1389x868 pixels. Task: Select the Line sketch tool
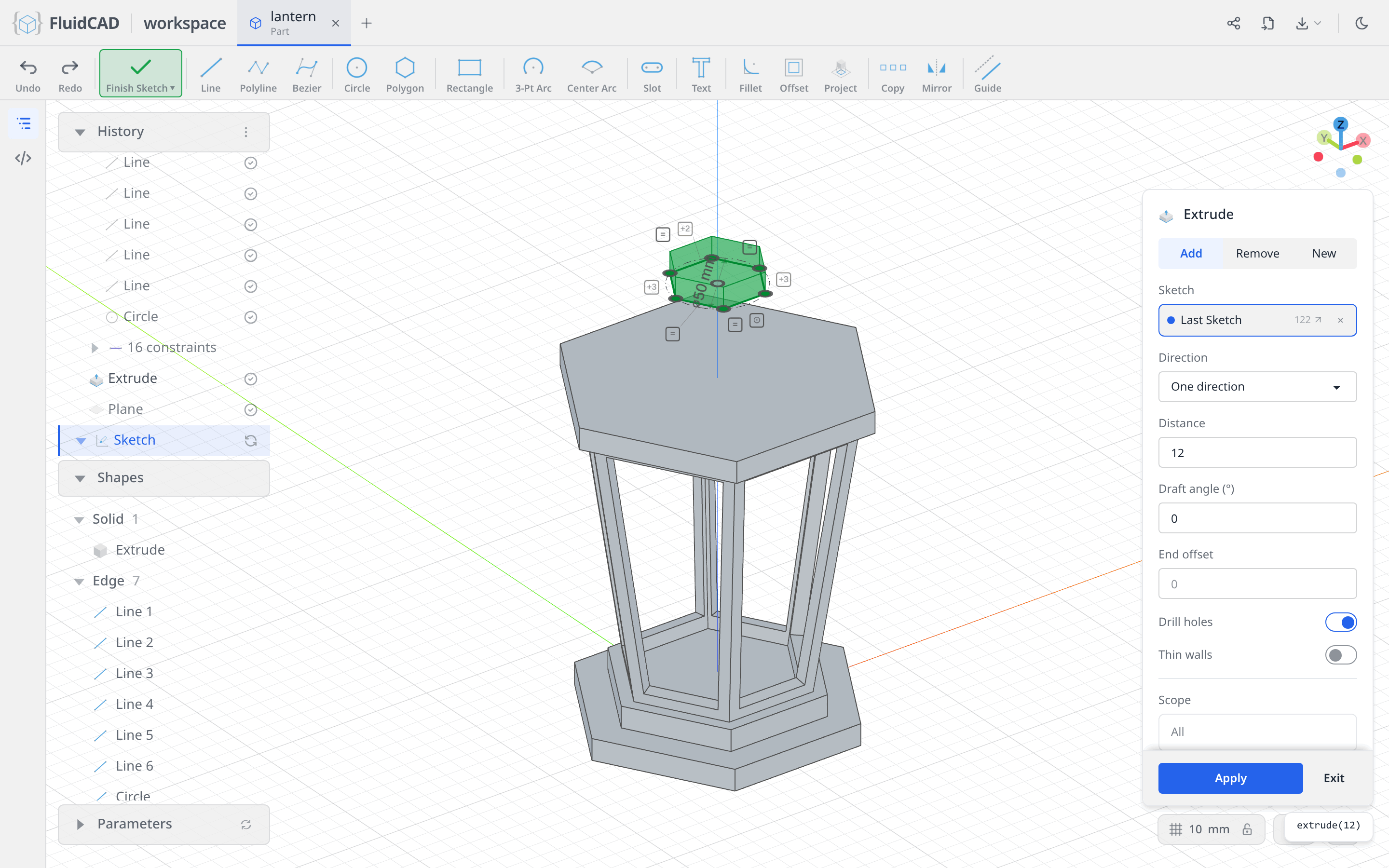[211, 75]
